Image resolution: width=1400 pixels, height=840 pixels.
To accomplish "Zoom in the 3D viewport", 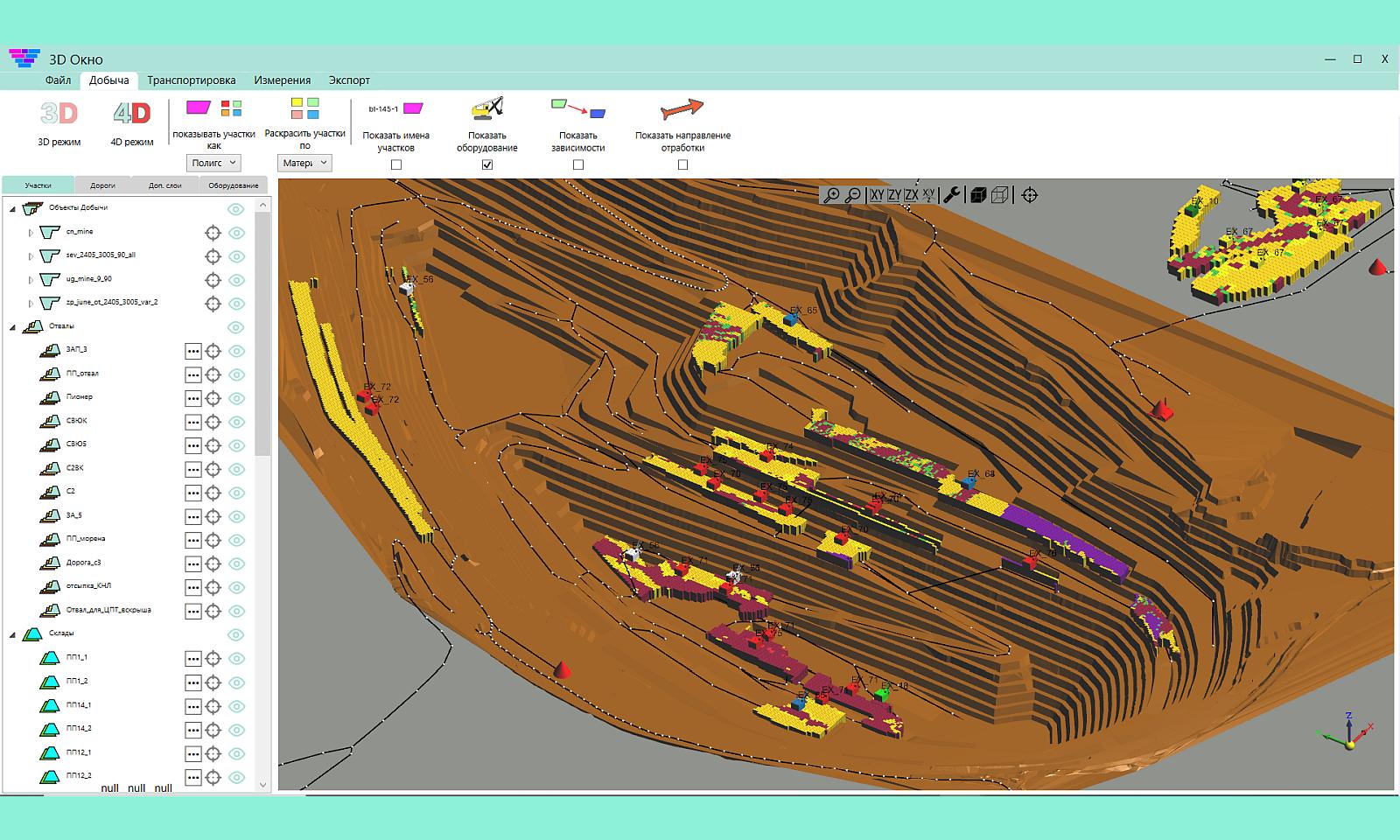I will [832, 195].
